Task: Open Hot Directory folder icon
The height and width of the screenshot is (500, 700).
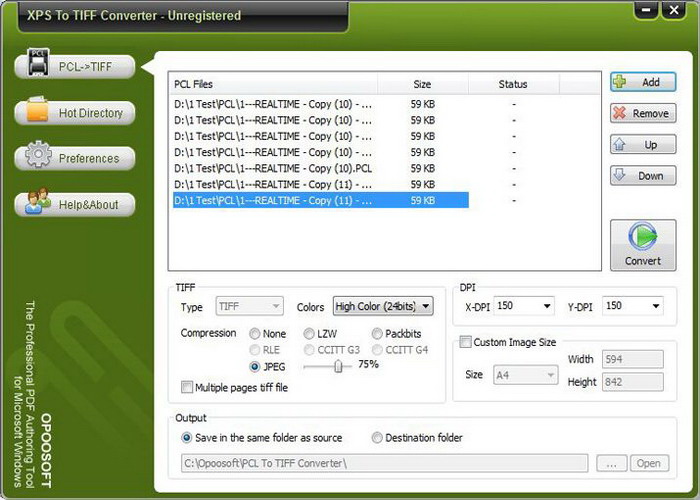Action: pos(38,109)
